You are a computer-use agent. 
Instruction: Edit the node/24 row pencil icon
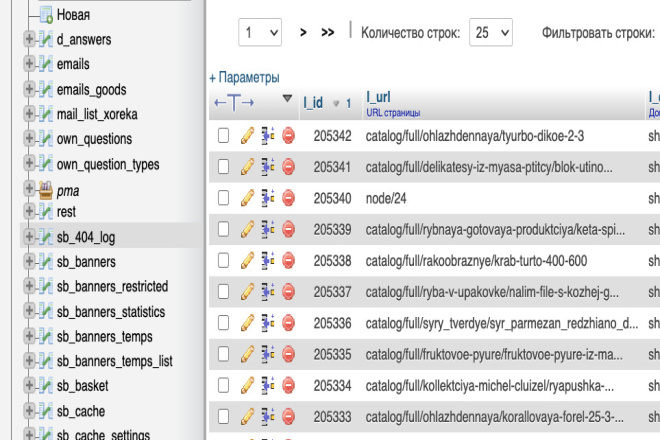click(248, 198)
